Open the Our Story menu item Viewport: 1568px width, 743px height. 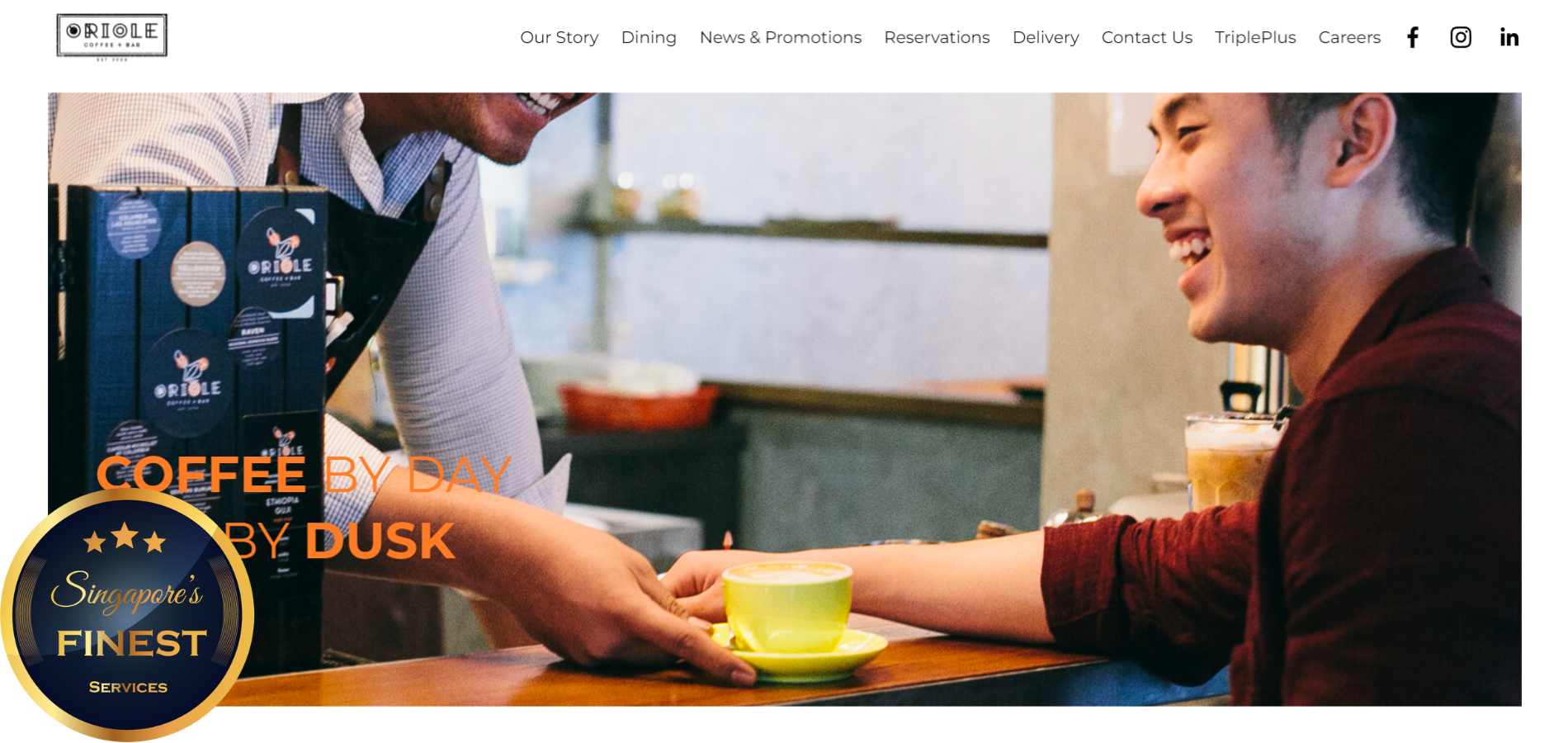pyautogui.click(x=559, y=37)
